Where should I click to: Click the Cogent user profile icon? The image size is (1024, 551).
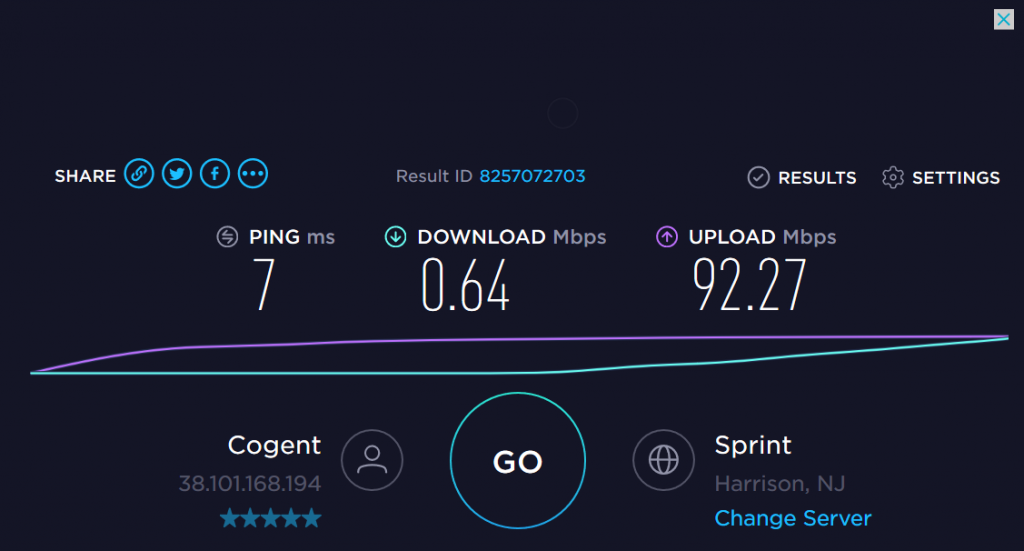(x=372, y=460)
